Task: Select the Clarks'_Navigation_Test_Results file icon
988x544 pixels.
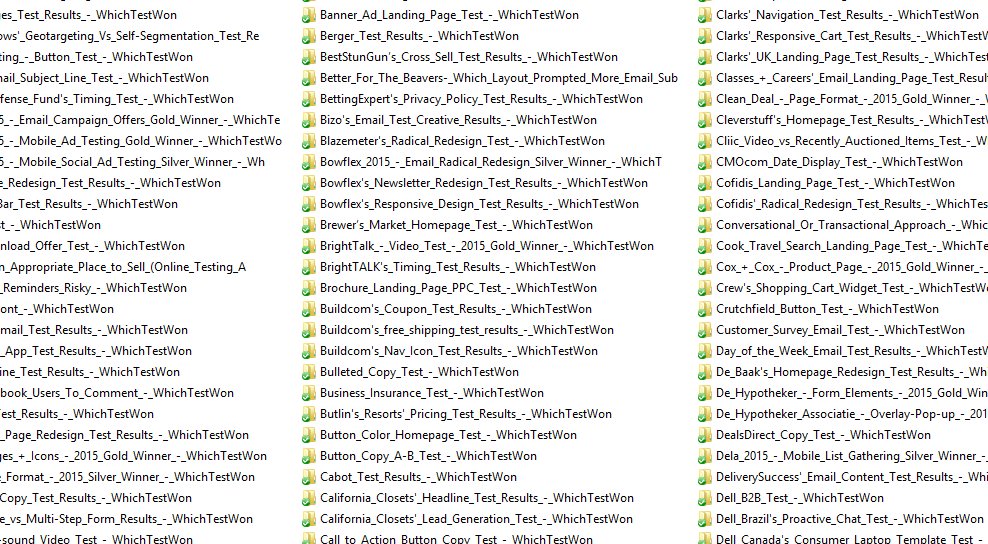Action: pyautogui.click(x=704, y=15)
